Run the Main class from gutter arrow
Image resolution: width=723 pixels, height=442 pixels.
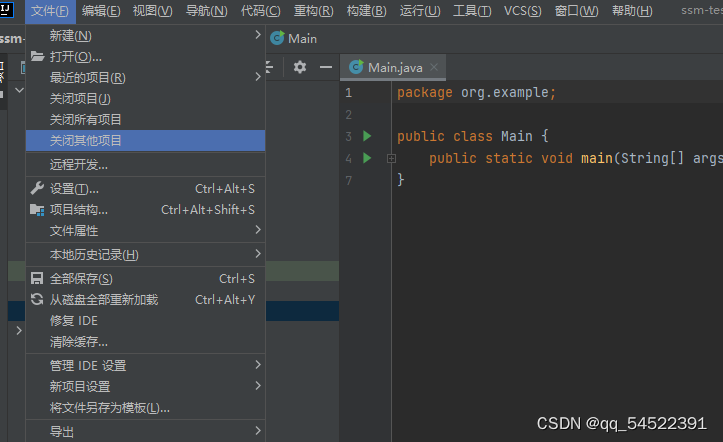coord(367,136)
